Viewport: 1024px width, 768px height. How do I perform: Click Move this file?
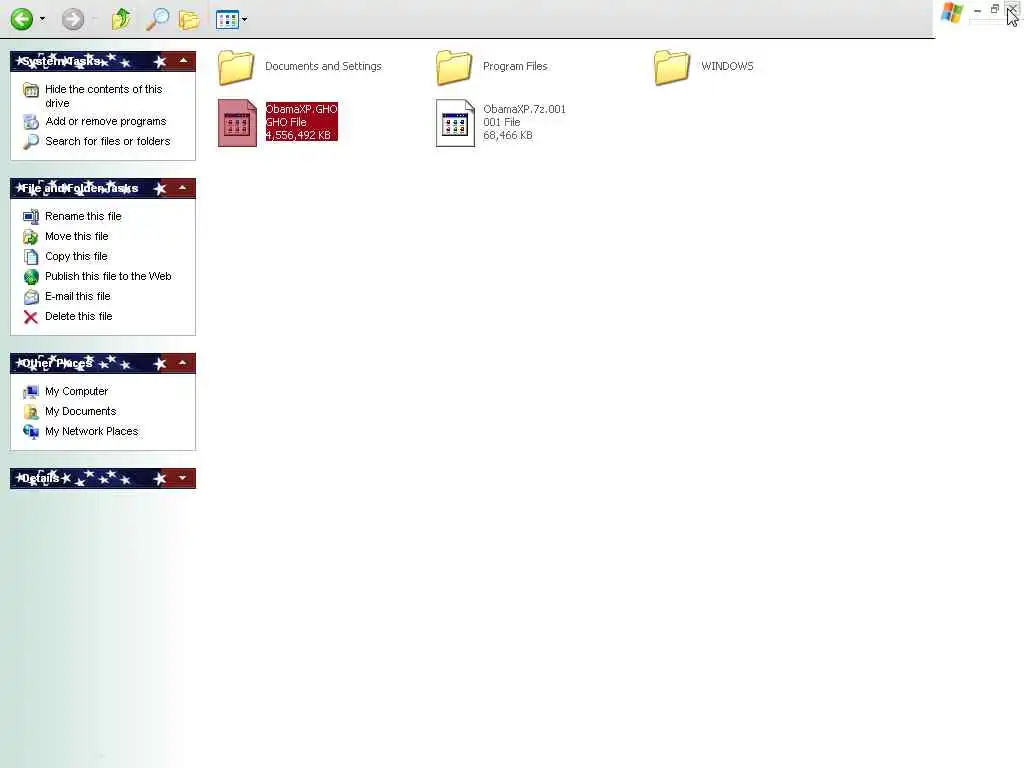click(76, 236)
